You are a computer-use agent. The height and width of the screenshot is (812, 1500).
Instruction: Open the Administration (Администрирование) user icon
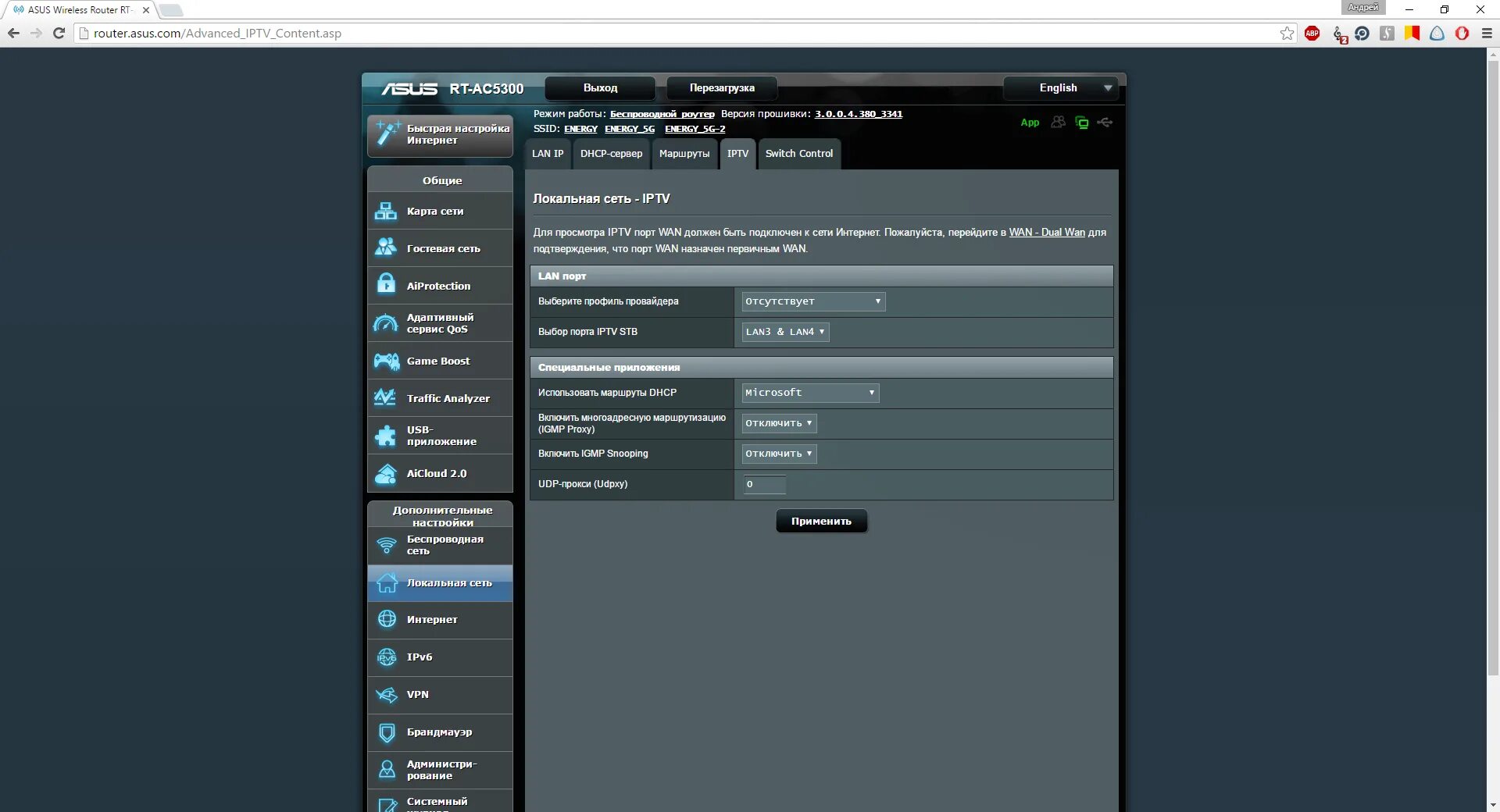coord(387,769)
